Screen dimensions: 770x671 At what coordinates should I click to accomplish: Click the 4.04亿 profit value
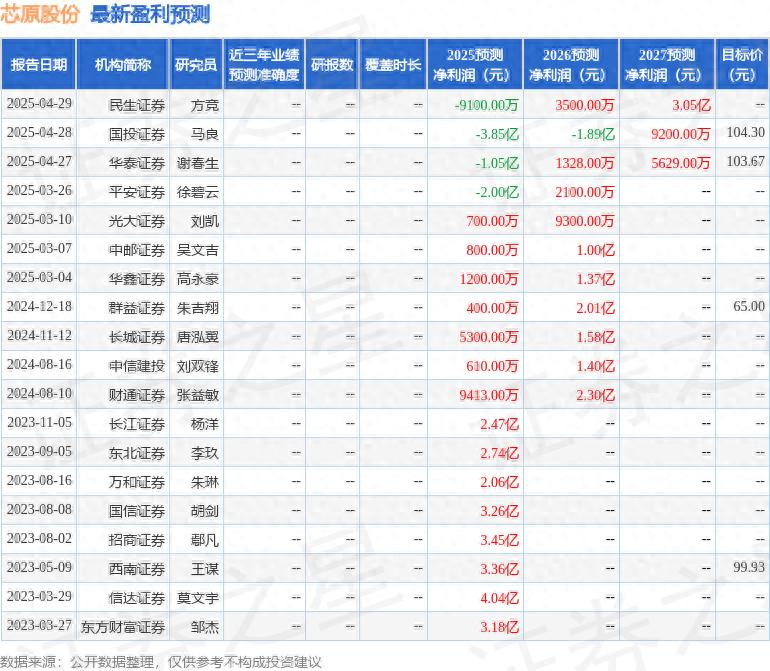(499, 598)
